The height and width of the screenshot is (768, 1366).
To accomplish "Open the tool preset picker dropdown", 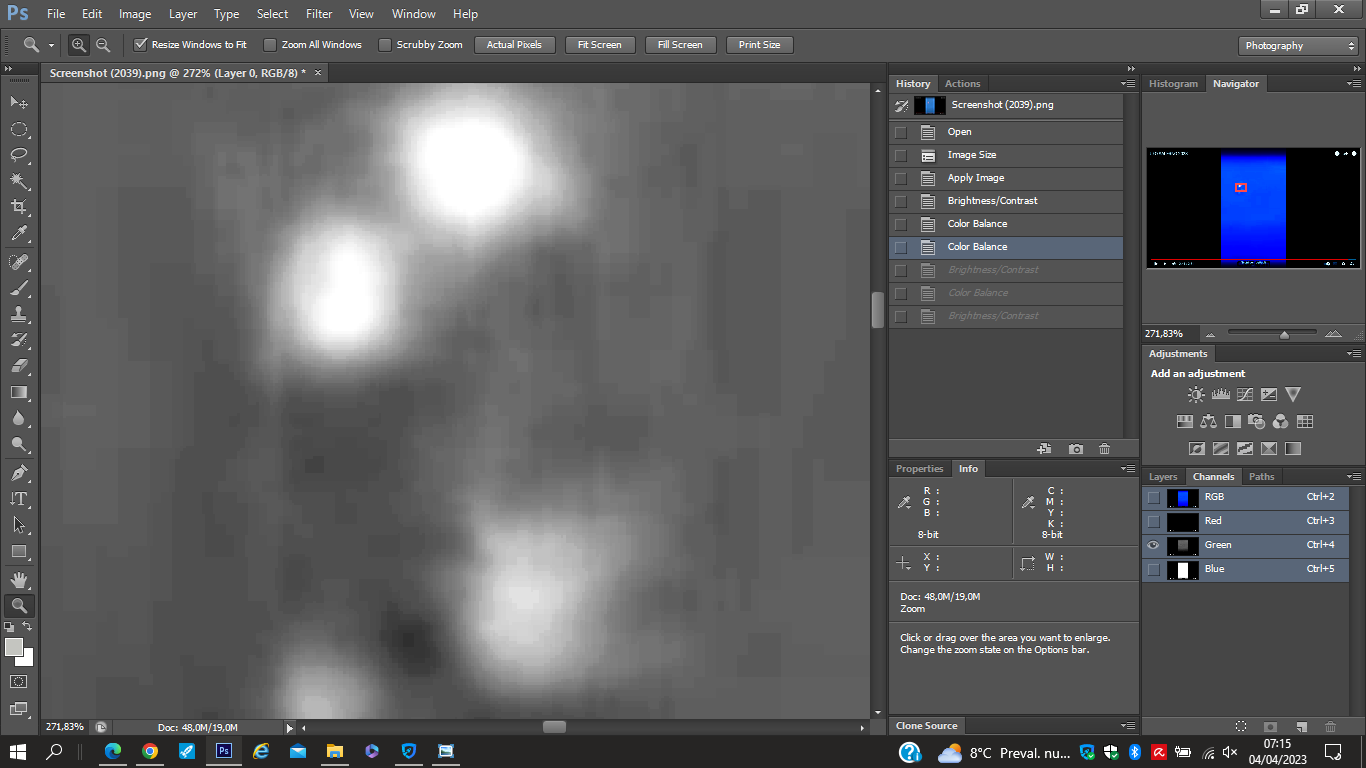I will [x=51, y=45].
